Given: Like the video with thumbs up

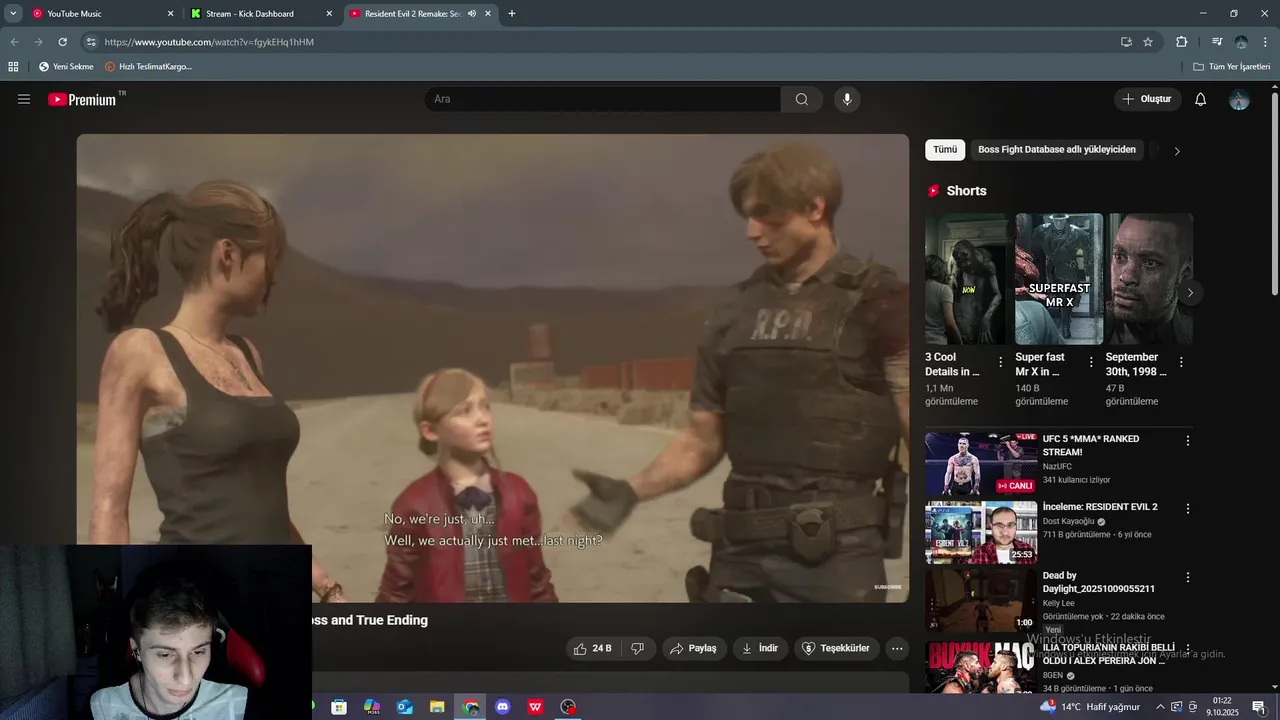Looking at the screenshot, I should (593, 648).
